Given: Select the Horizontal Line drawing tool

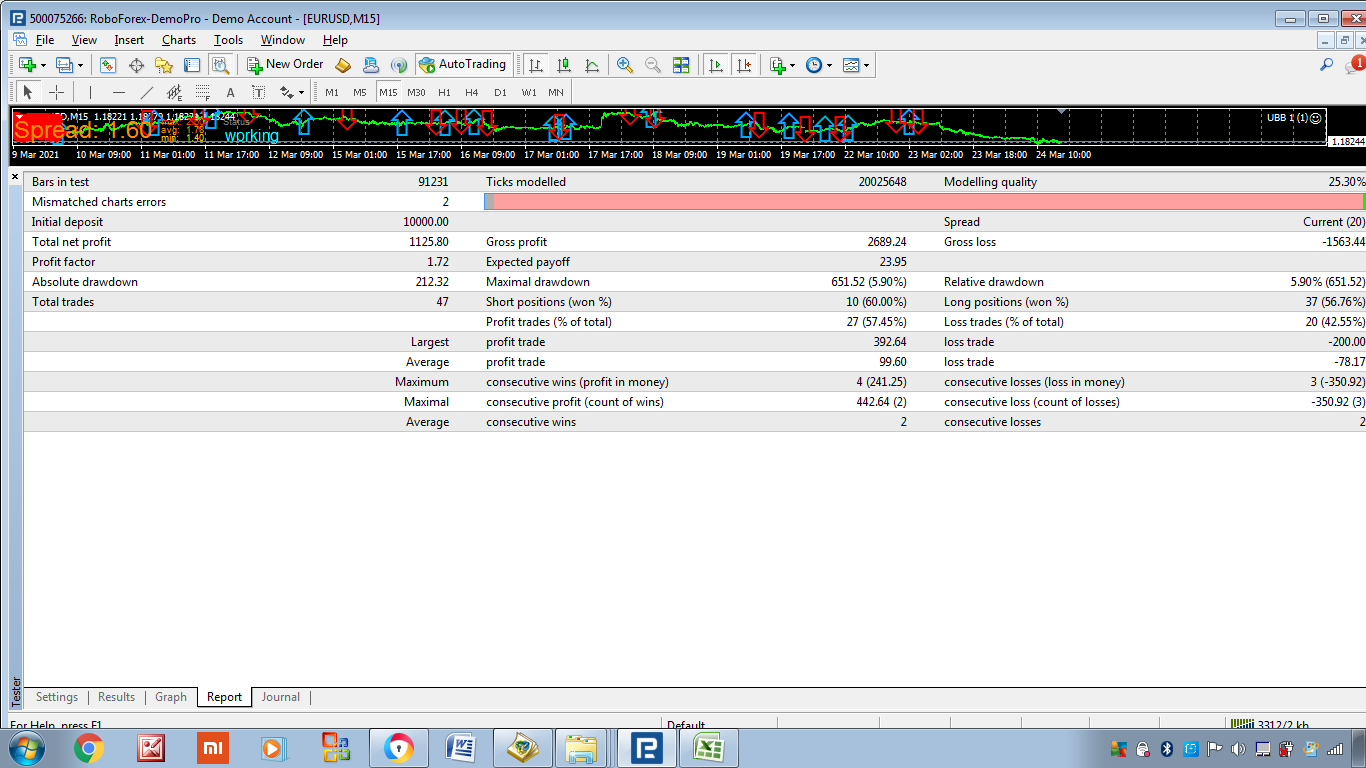Looking at the screenshot, I should point(118,93).
